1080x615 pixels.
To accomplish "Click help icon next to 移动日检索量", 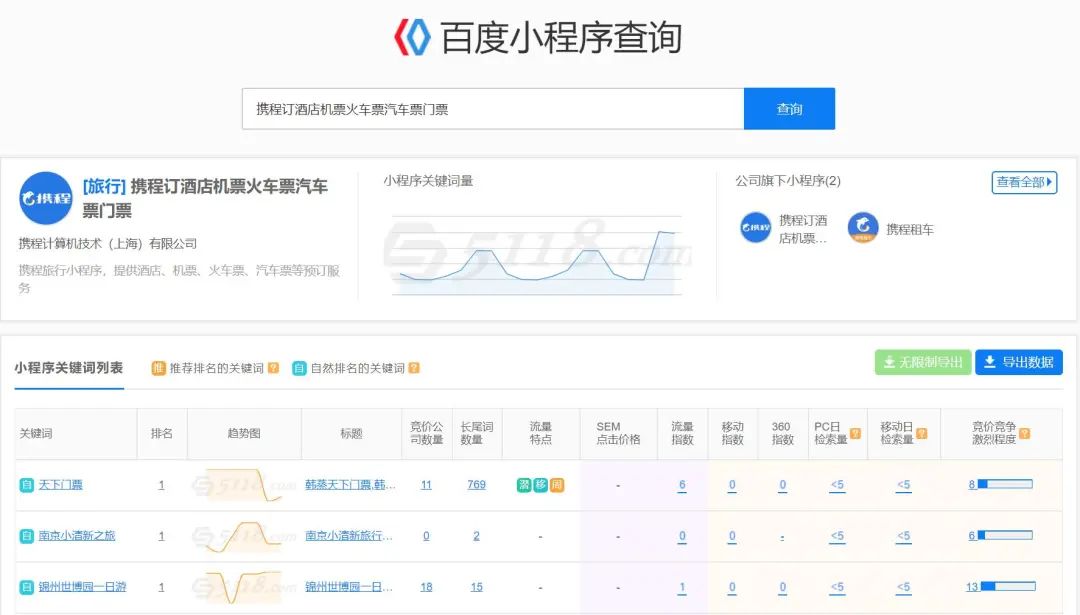I will [x=922, y=433].
